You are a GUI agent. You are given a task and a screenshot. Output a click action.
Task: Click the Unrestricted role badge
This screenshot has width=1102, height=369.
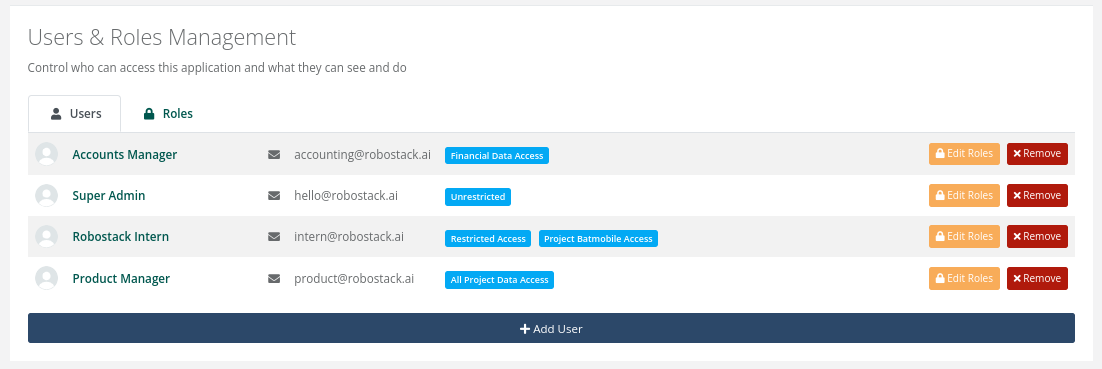(478, 198)
